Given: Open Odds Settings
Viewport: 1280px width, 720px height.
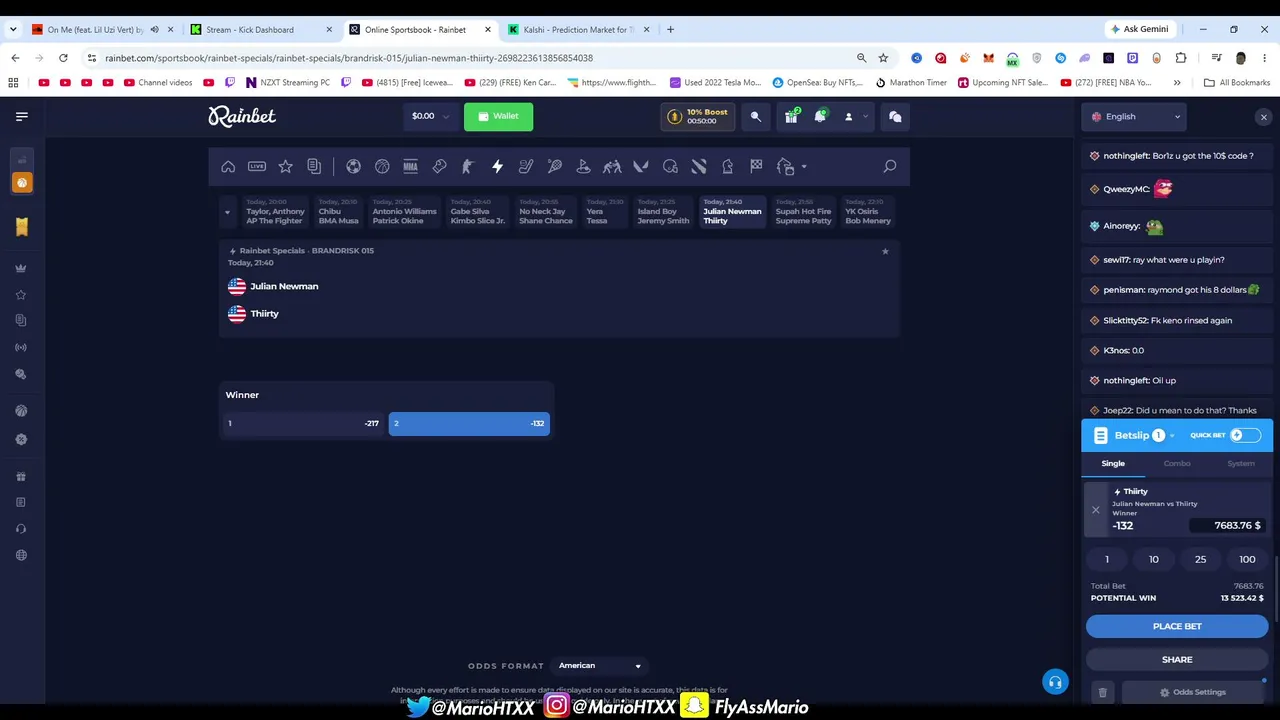Looking at the screenshot, I should click(1192, 692).
